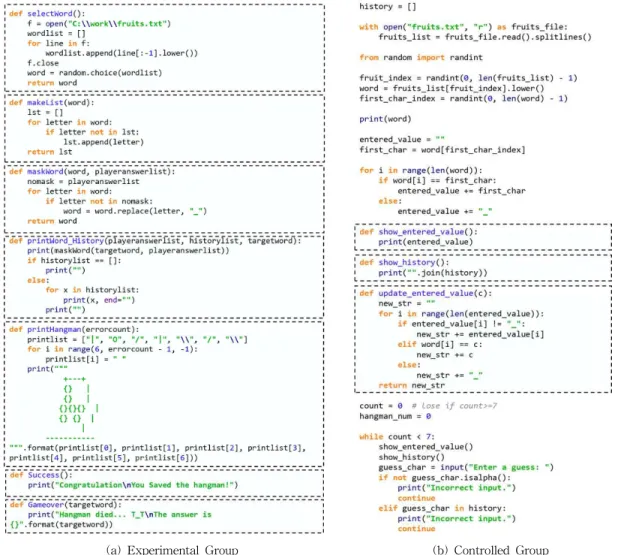This screenshot has height=555, width=621.
Task: Click the random.choice(wordlist) line
Action: pyautogui.click(x=94, y=73)
